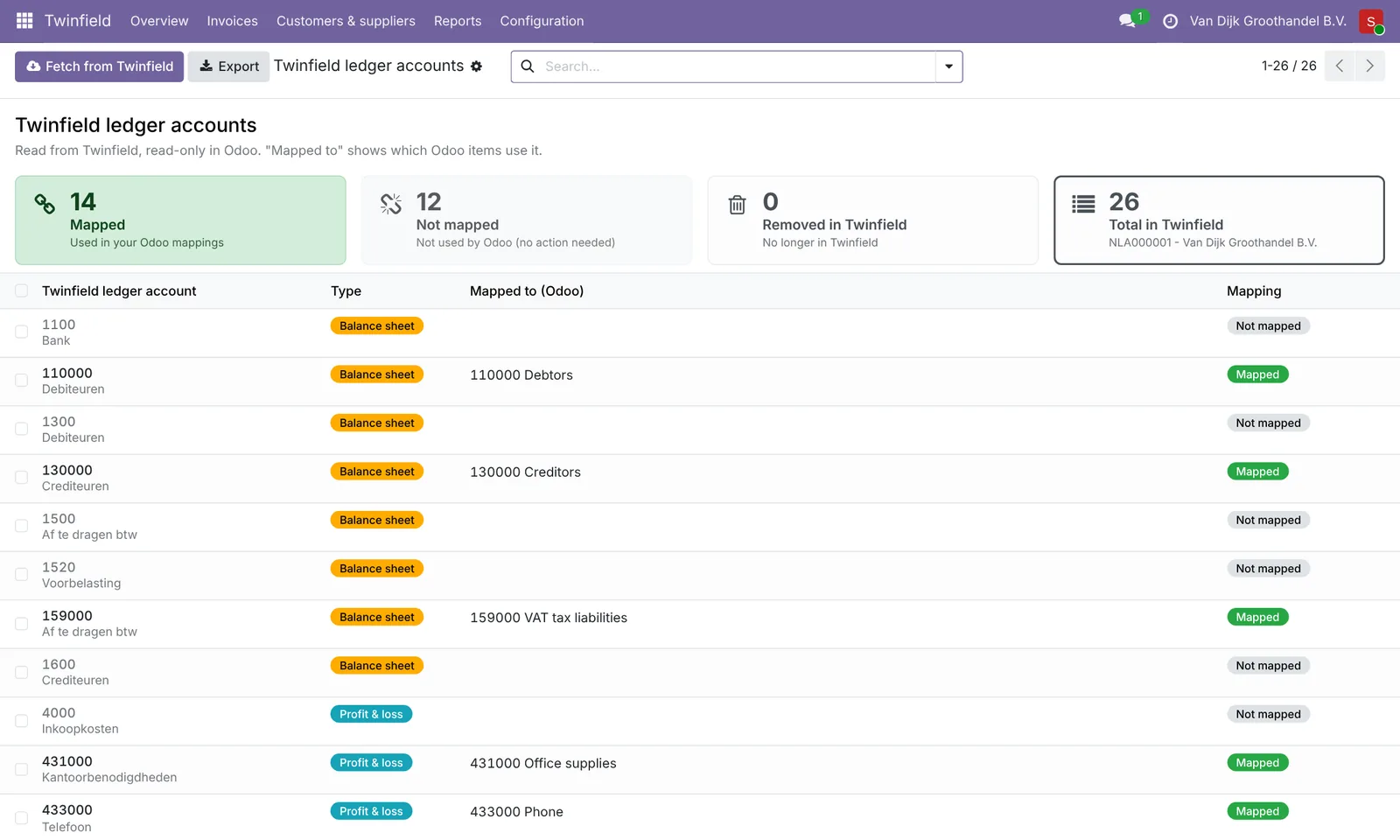The width and height of the screenshot is (1400, 840).
Task: Check the 431000 Kantoorbenodigdheden row box
Action: [22, 769]
